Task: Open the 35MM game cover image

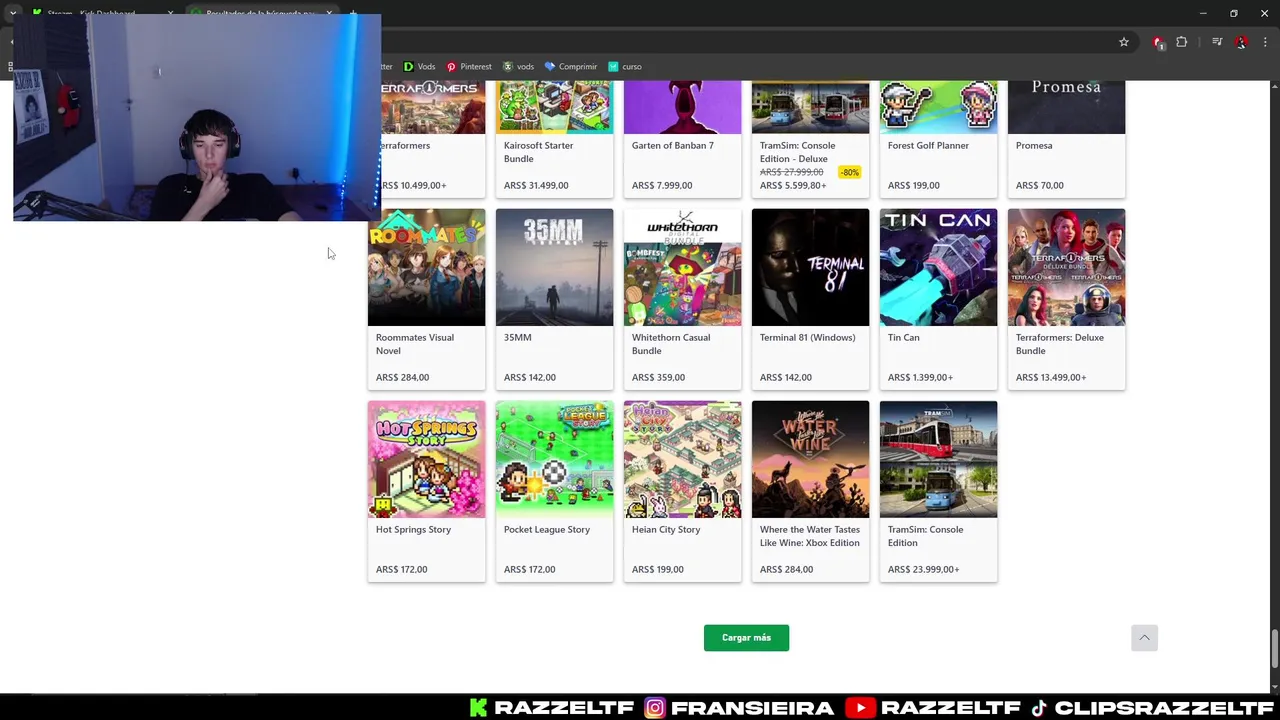Action: click(x=554, y=267)
